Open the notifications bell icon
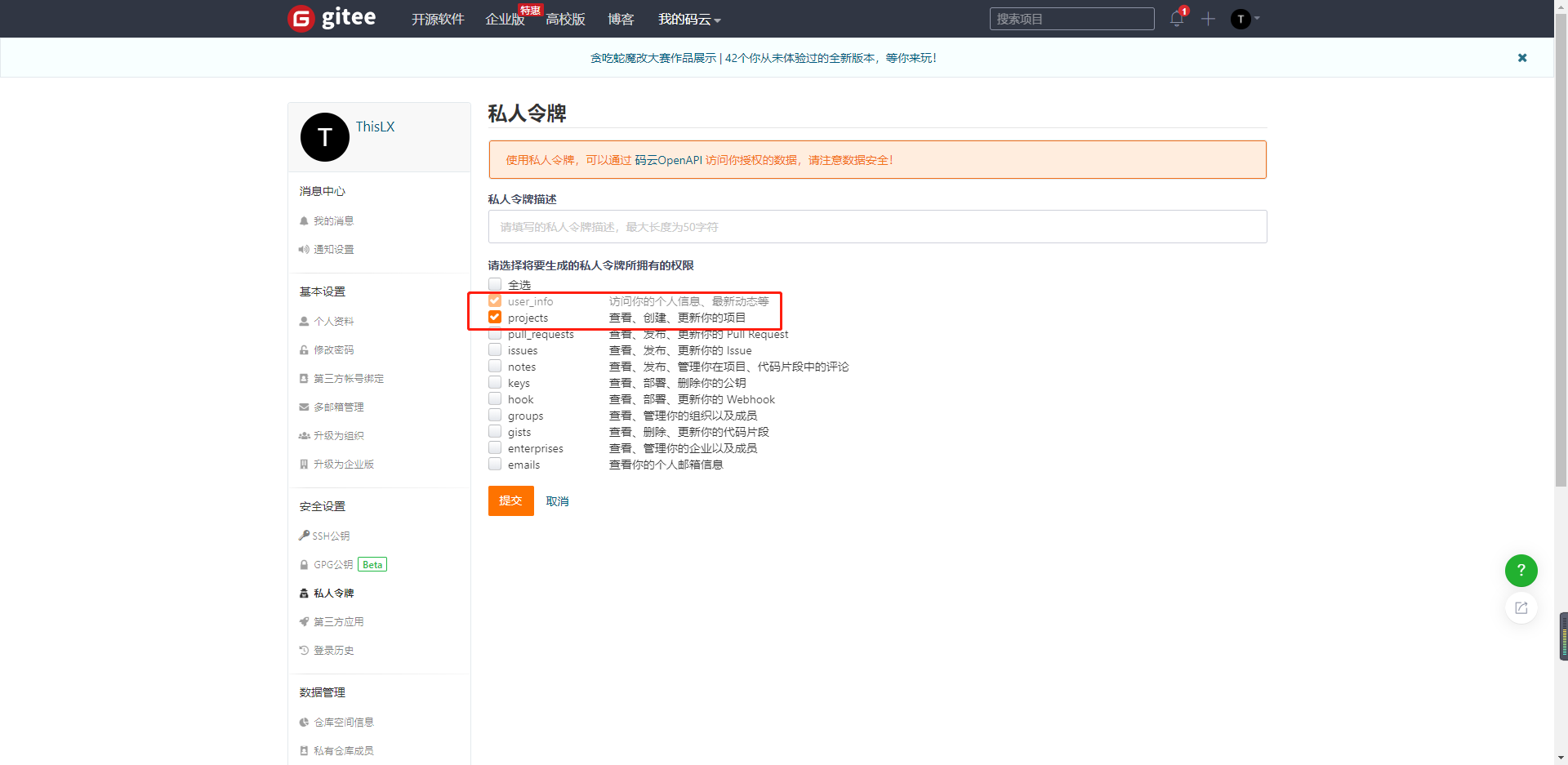The width and height of the screenshot is (1568, 765). (x=1177, y=18)
